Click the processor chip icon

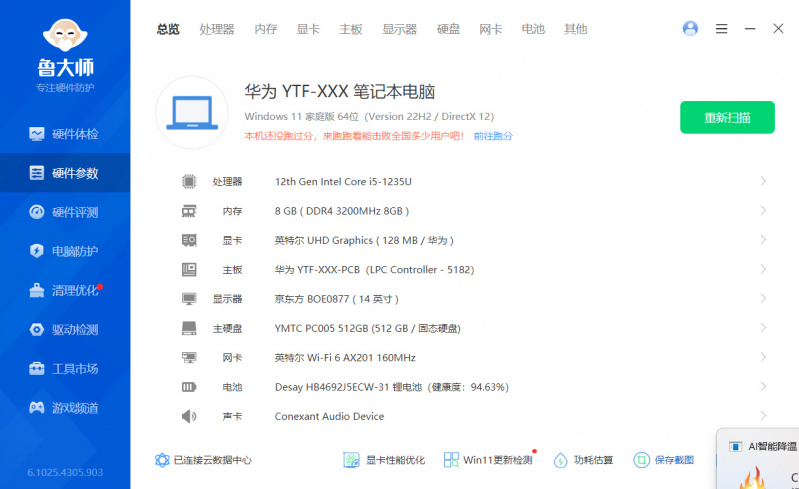tap(189, 181)
